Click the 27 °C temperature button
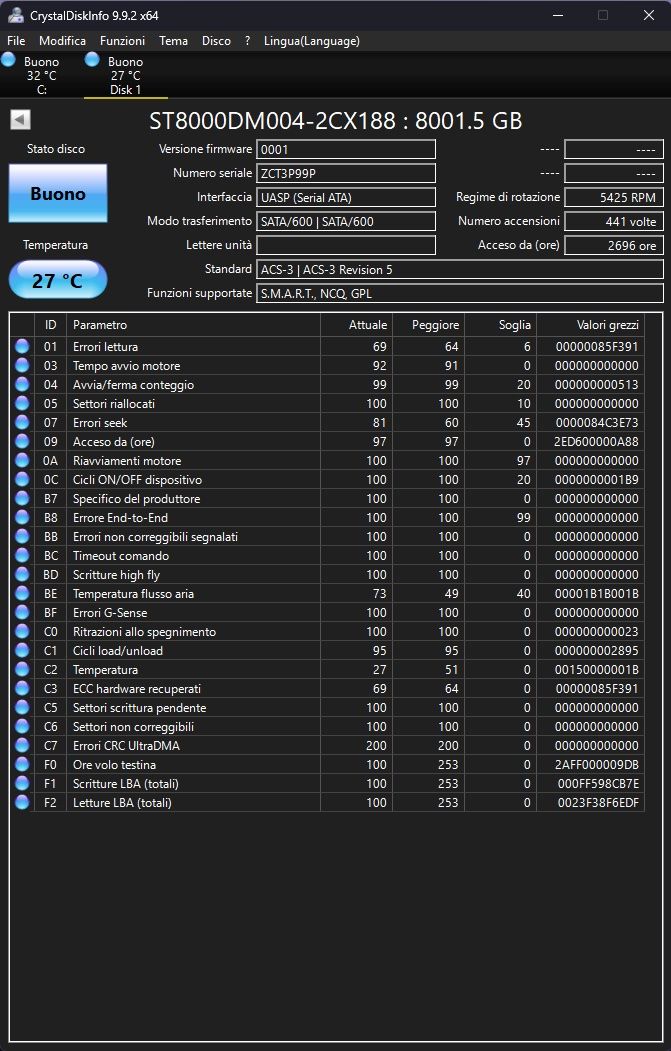The height and width of the screenshot is (1051, 671). pyautogui.click(x=58, y=280)
